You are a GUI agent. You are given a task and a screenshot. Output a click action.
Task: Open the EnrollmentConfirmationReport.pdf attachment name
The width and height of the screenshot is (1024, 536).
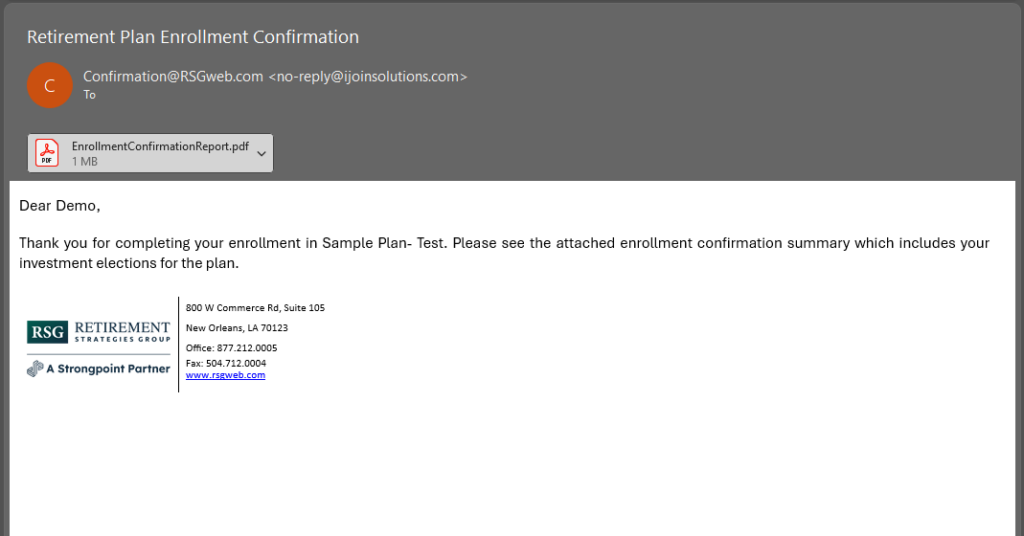point(159,146)
